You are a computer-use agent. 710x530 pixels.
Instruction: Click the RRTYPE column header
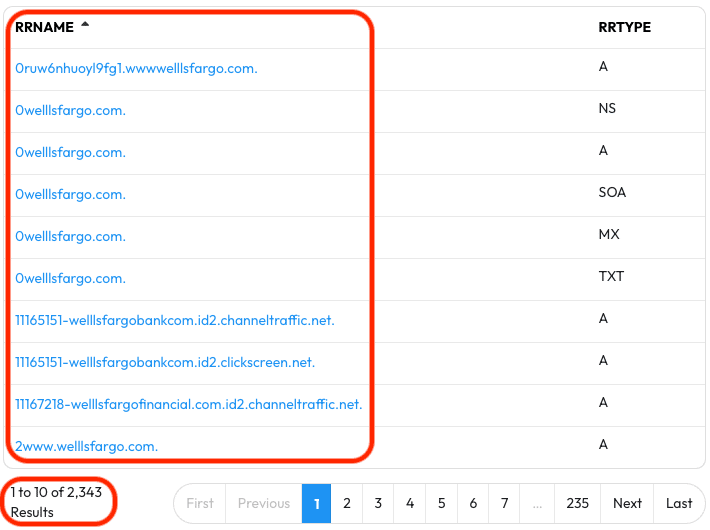[x=624, y=27]
